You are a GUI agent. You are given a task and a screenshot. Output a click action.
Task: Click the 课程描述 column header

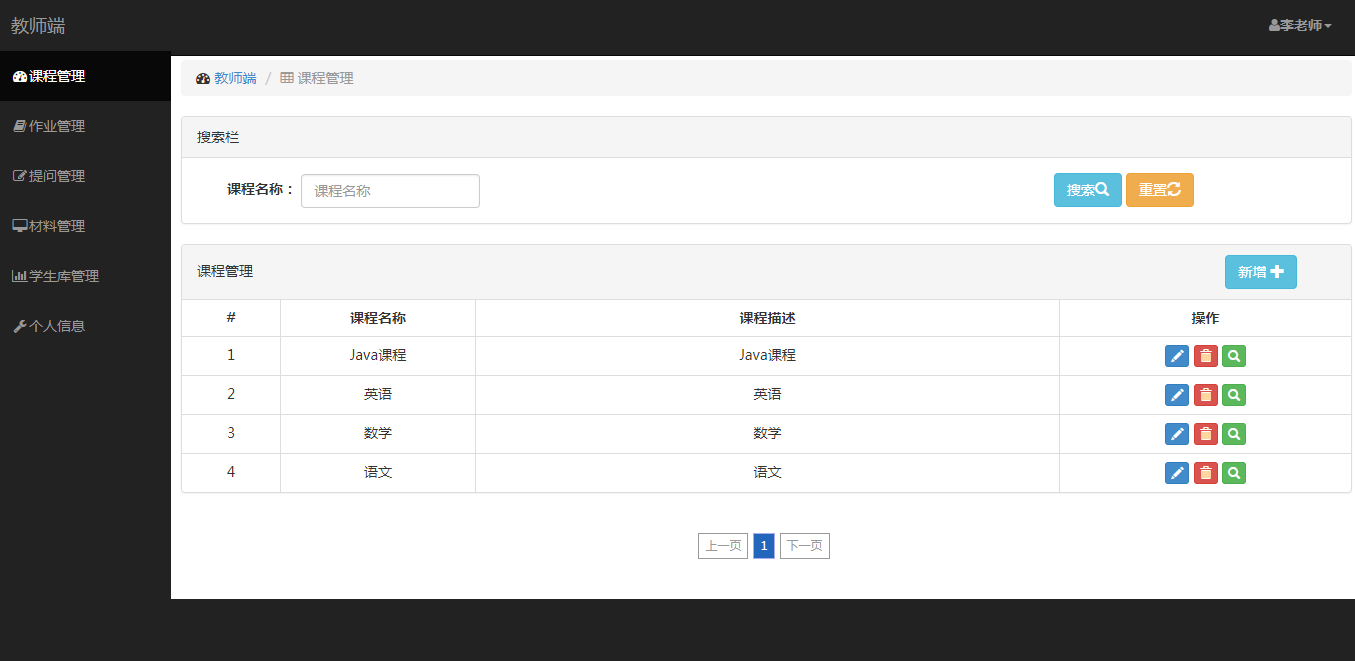pyautogui.click(x=767, y=318)
